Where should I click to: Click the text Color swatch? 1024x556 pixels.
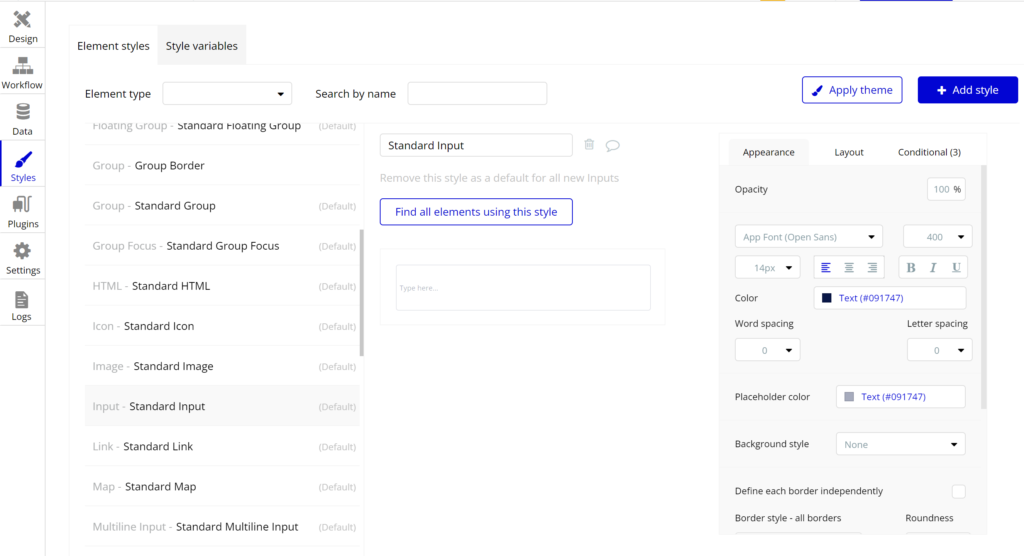[826, 298]
